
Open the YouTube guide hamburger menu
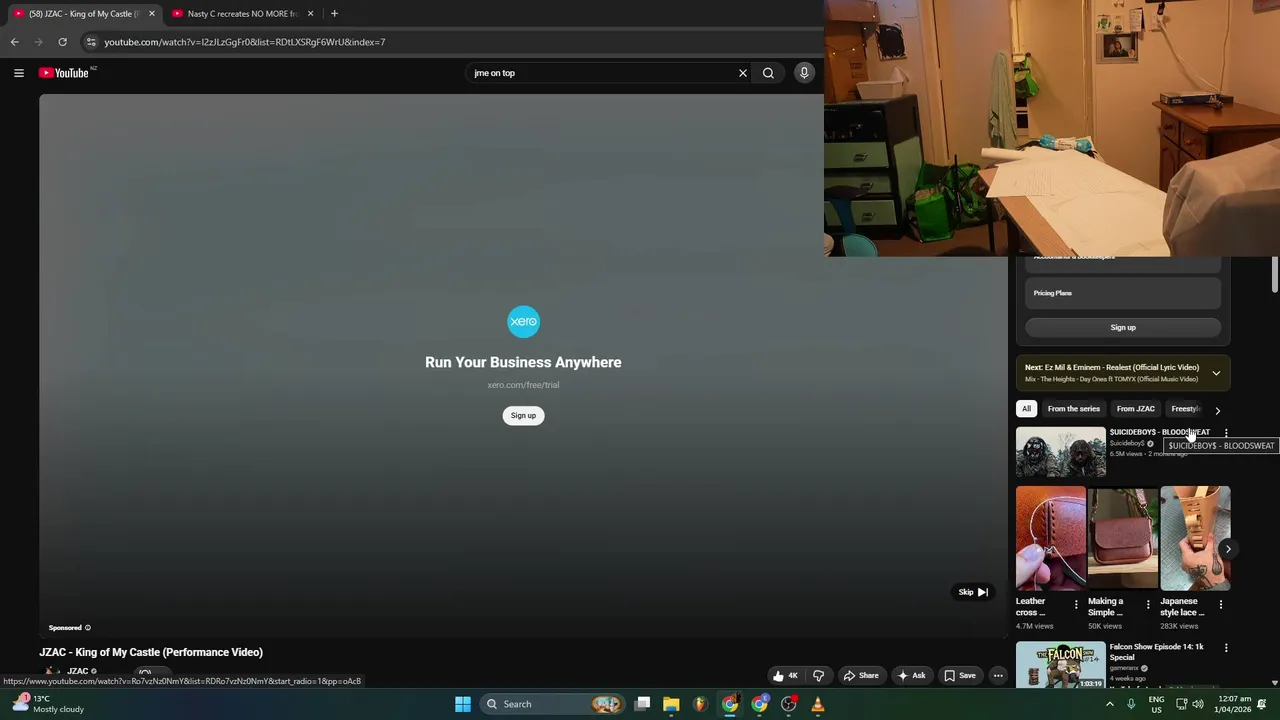point(18,73)
